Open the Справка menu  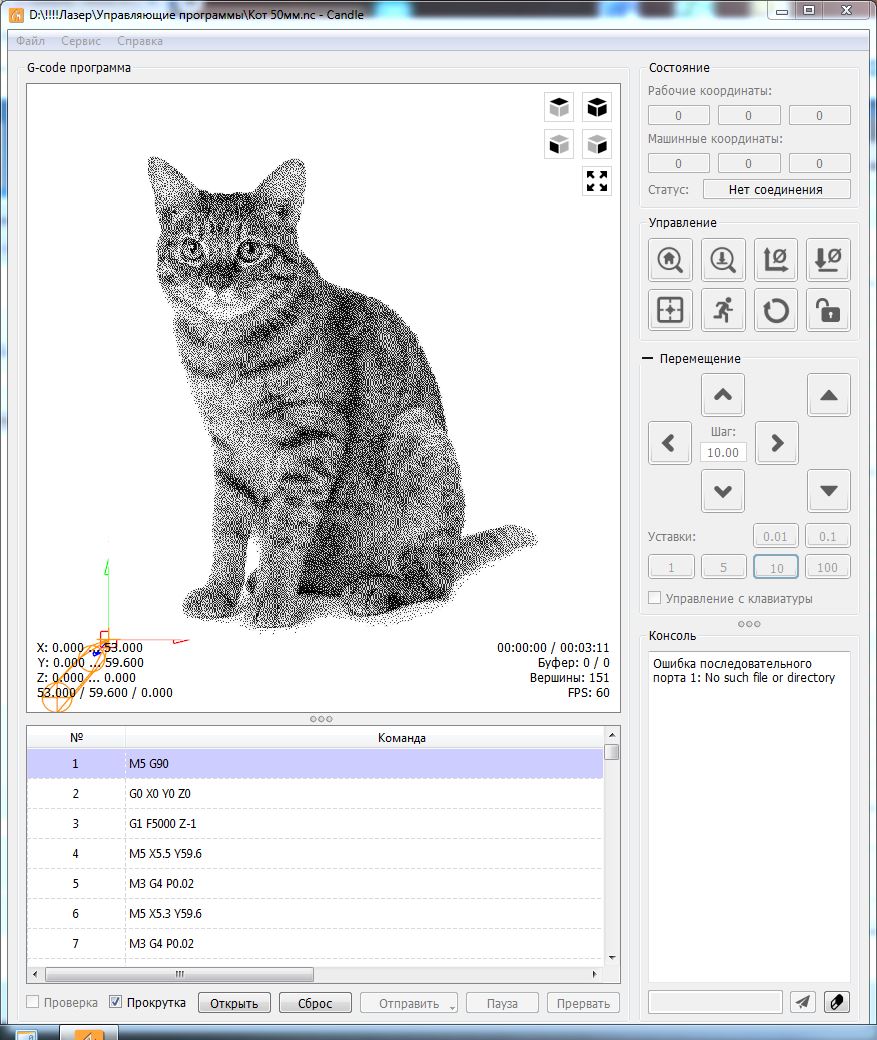pyautogui.click(x=140, y=41)
